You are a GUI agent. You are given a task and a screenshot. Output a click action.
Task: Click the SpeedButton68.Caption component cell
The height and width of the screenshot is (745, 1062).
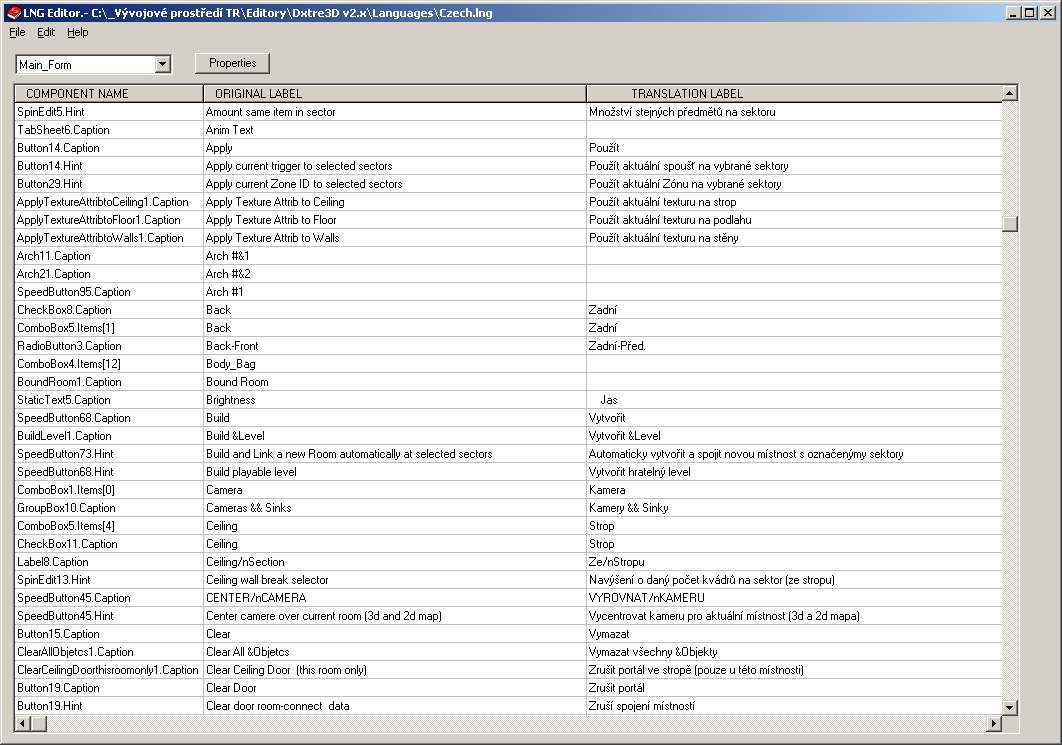[x=108, y=418]
